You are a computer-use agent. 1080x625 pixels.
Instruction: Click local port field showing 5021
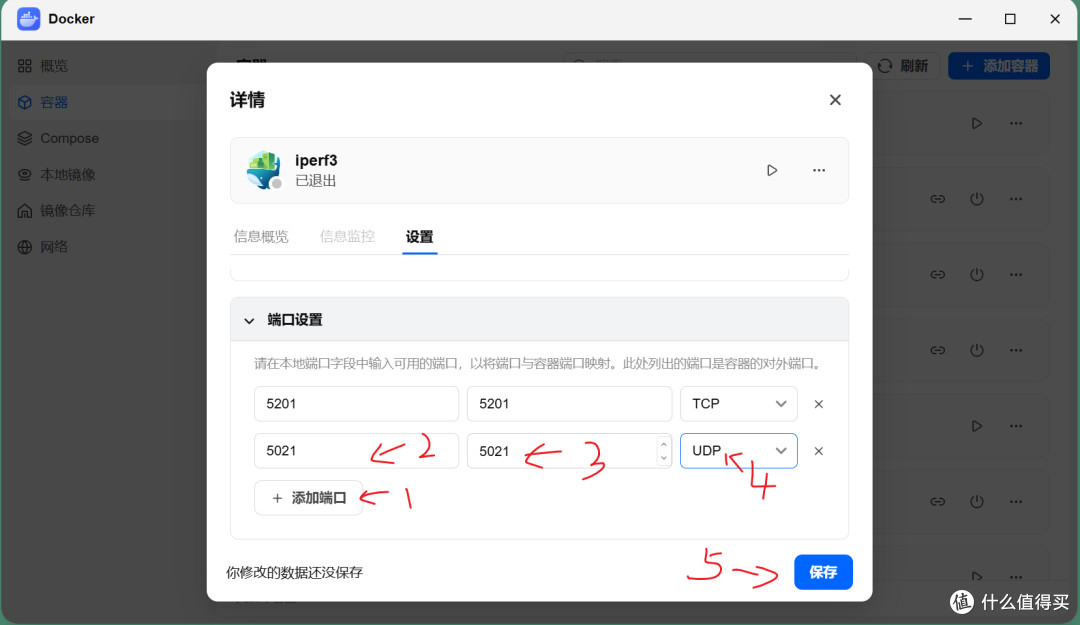point(356,451)
